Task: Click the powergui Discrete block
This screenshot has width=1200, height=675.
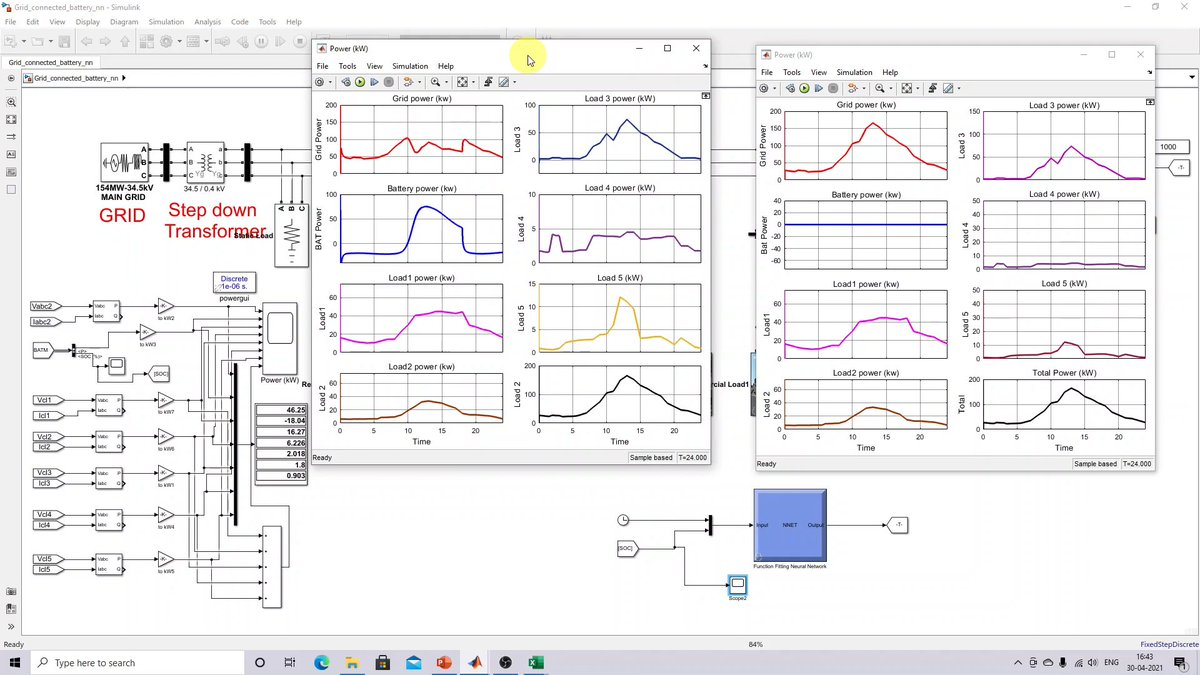Action: (233, 284)
